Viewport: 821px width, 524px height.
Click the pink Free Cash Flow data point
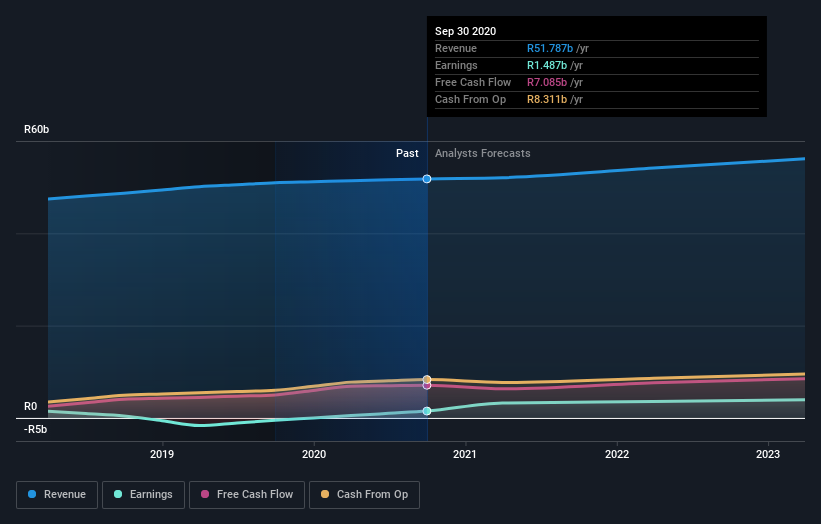click(427, 386)
